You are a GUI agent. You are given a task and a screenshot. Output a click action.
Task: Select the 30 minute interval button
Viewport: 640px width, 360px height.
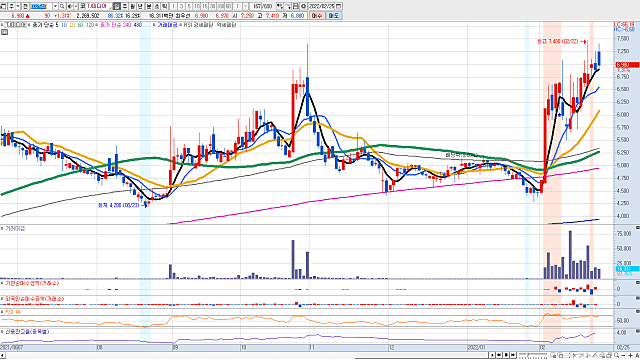point(212,7)
